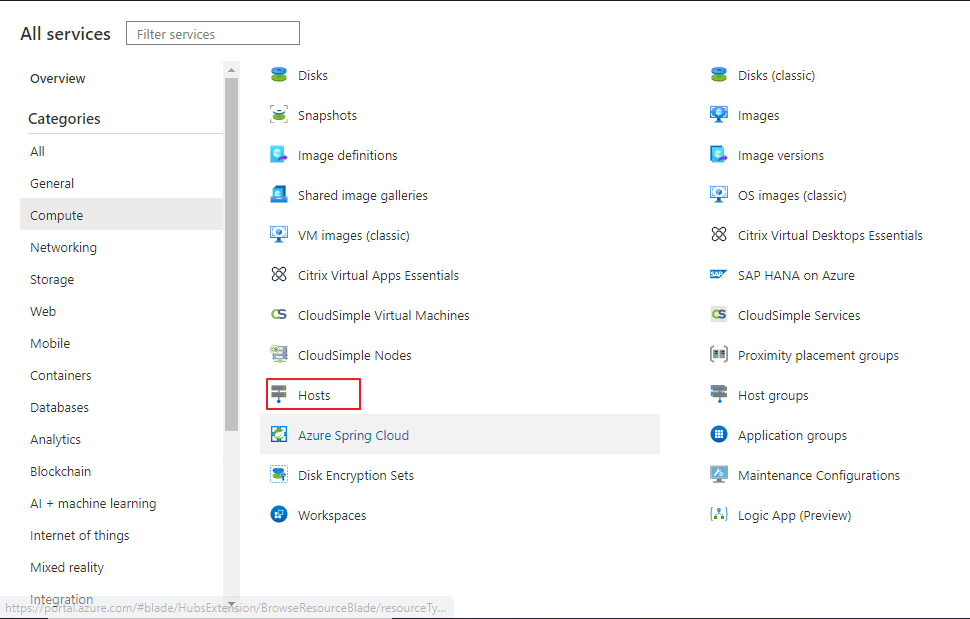Click the VM images (classic) icon
The image size is (970, 619).
pyautogui.click(x=279, y=235)
